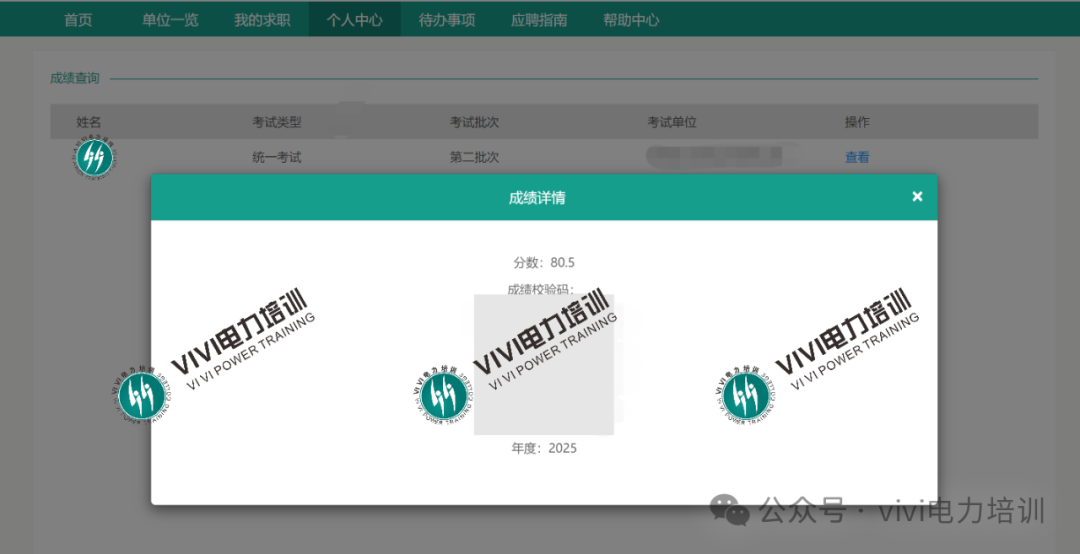Click the 成绩查询 section heading
The image size is (1080, 554).
point(74,78)
